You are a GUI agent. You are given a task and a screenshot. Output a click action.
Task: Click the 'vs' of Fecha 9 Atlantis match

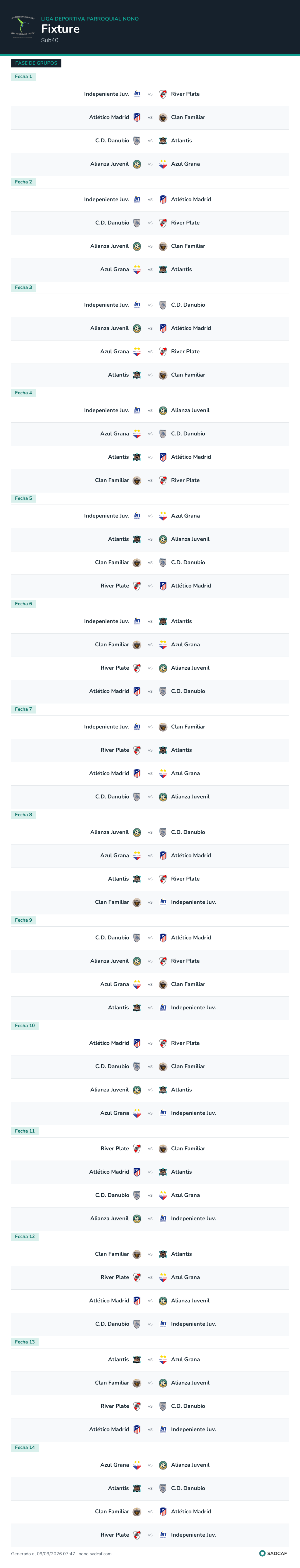click(150, 1007)
